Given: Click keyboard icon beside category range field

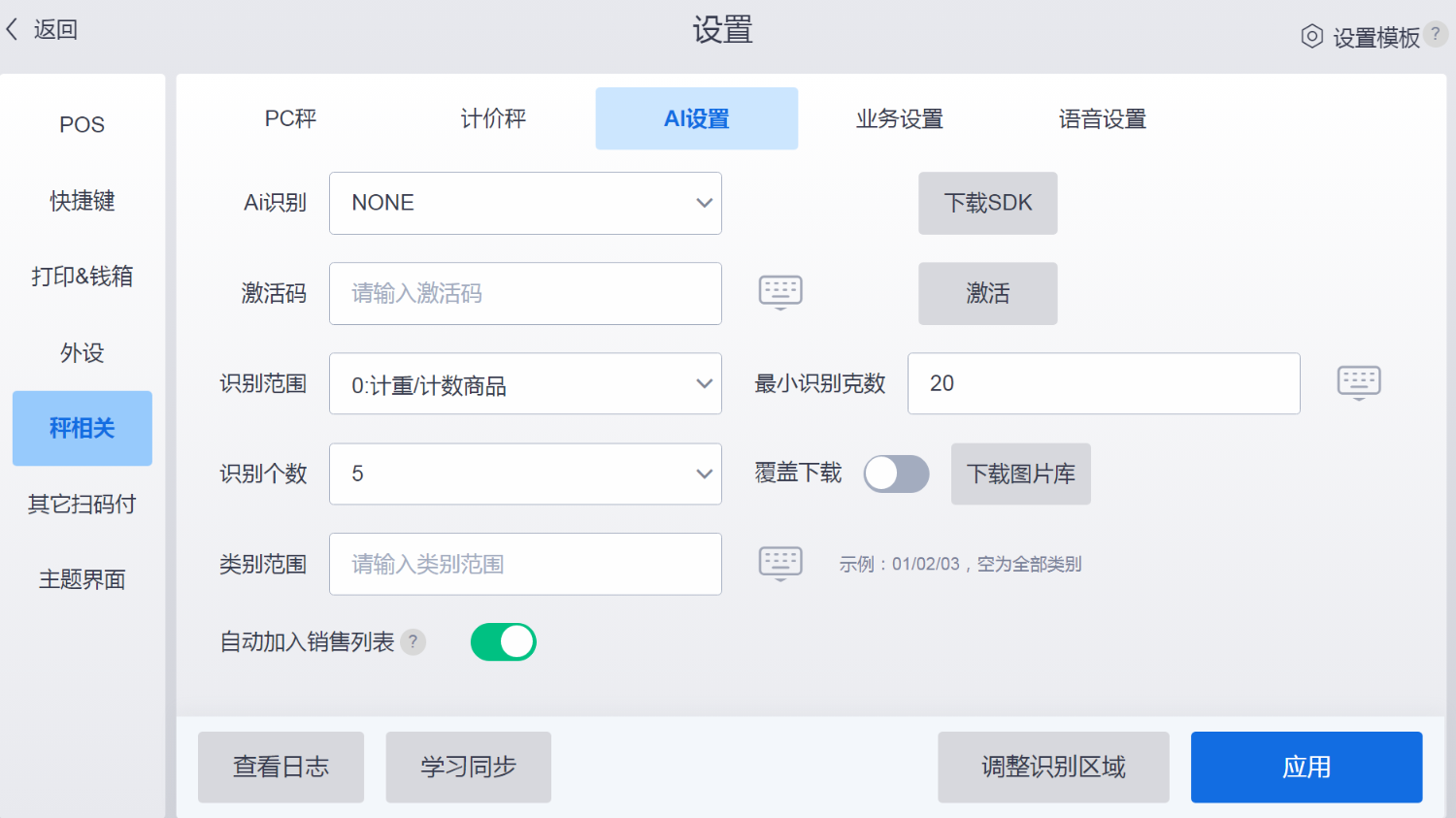Looking at the screenshot, I should pos(780,563).
